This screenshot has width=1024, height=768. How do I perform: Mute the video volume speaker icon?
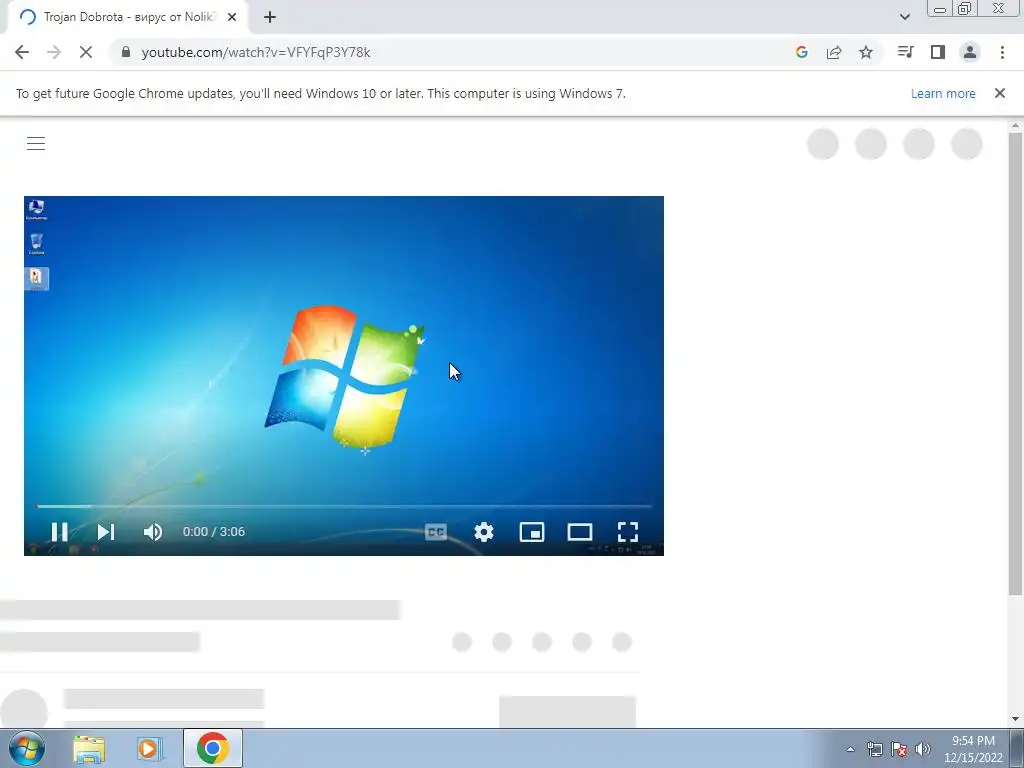point(153,532)
